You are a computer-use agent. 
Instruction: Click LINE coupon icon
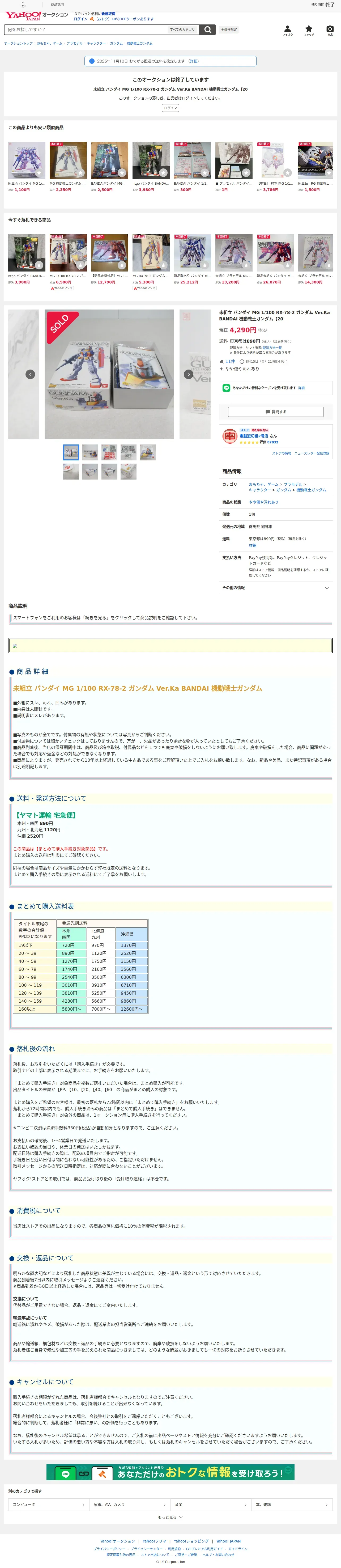point(226,388)
